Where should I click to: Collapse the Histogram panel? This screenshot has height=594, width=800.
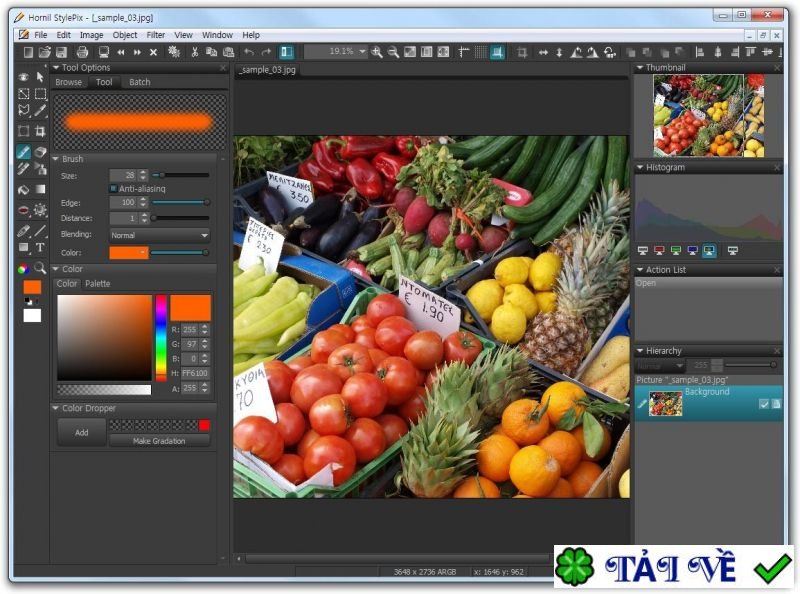(x=640, y=168)
